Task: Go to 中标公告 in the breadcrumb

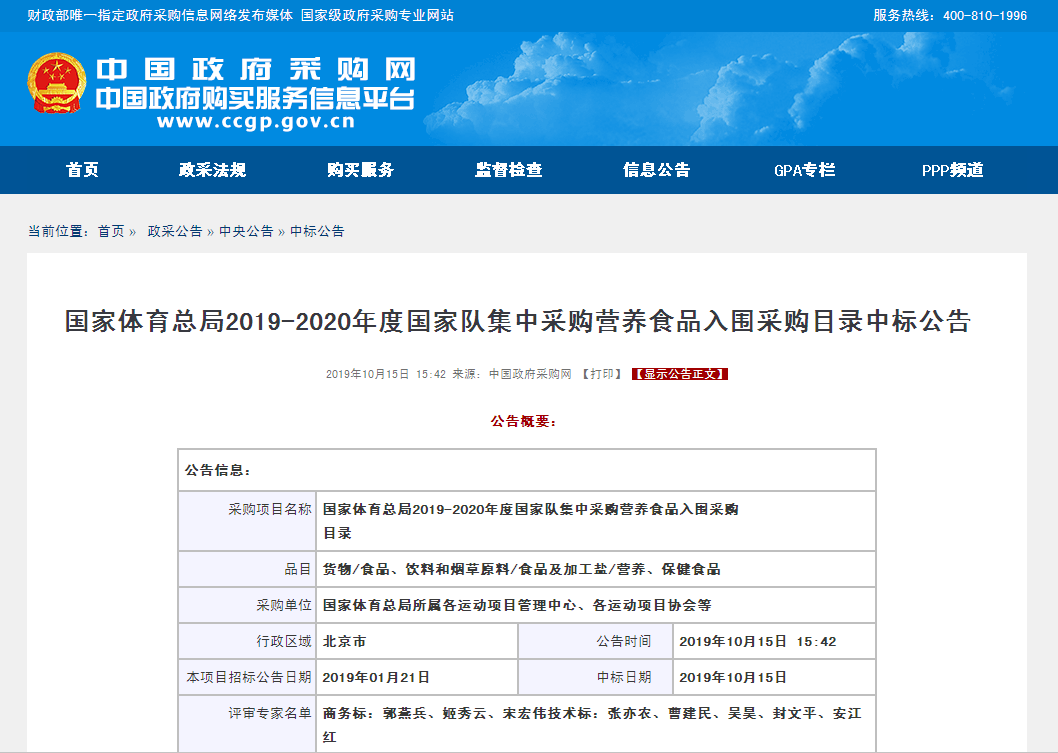Action: coord(317,231)
